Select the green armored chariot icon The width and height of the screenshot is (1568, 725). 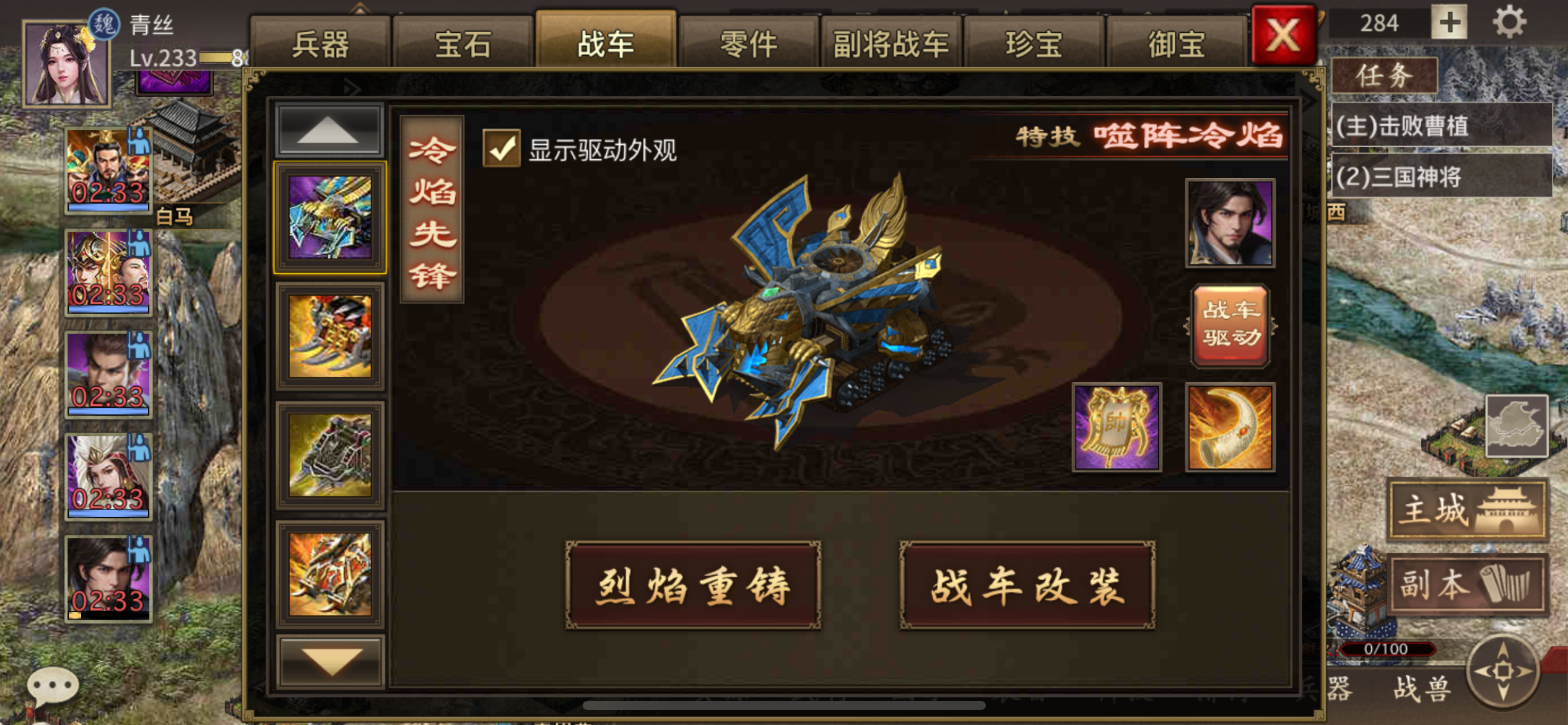pyautogui.click(x=330, y=455)
